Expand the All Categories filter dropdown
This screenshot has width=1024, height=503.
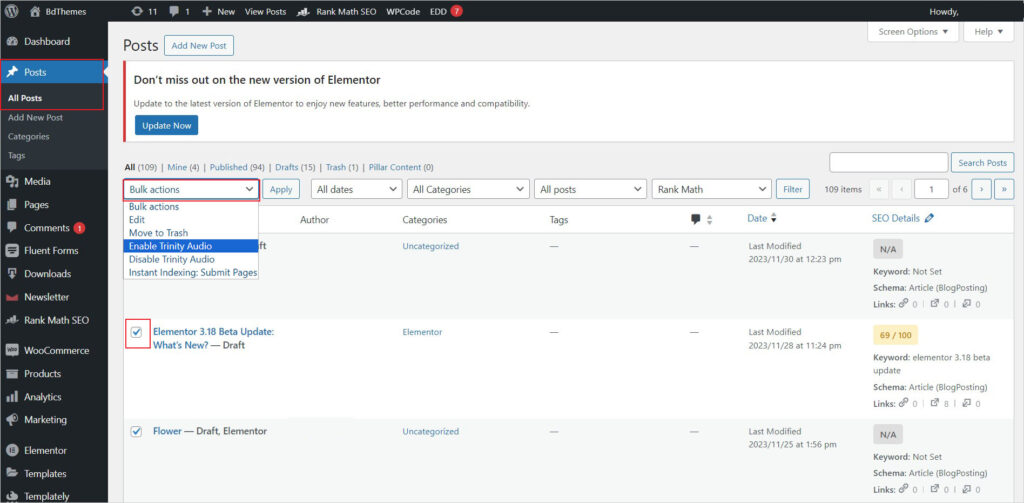(468, 189)
